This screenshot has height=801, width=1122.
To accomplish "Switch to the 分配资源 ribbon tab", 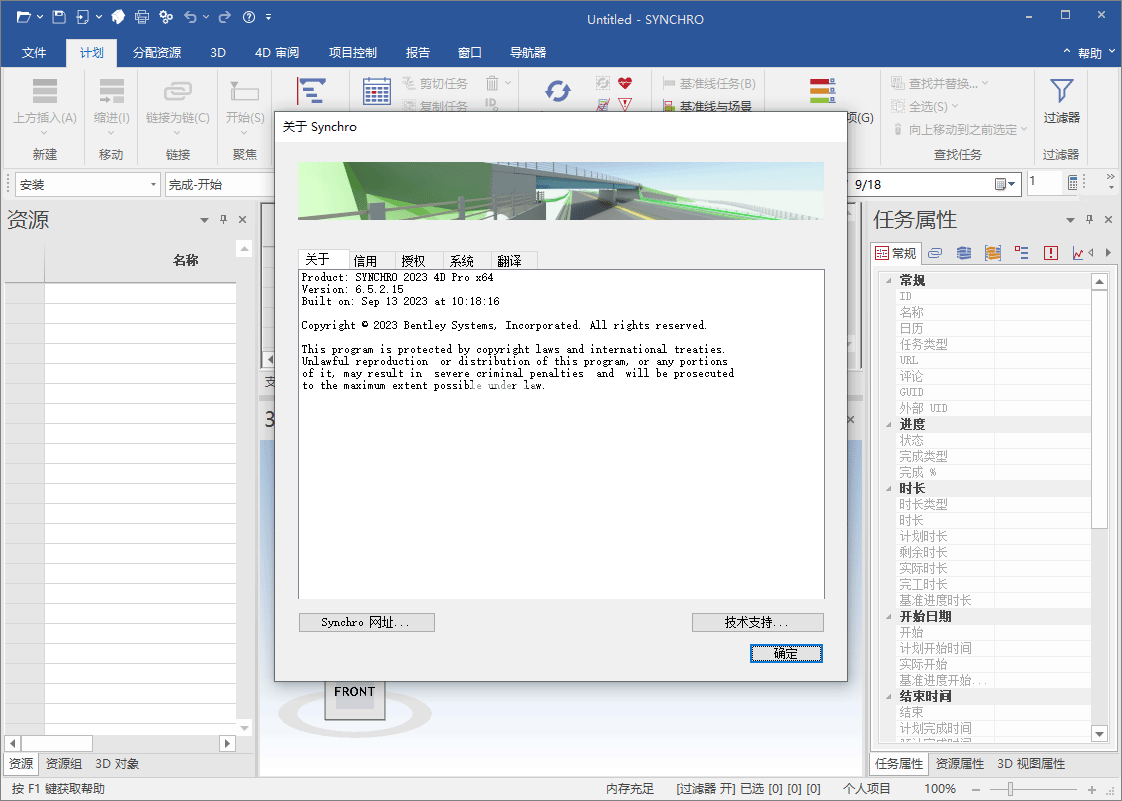I will click(x=157, y=52).
